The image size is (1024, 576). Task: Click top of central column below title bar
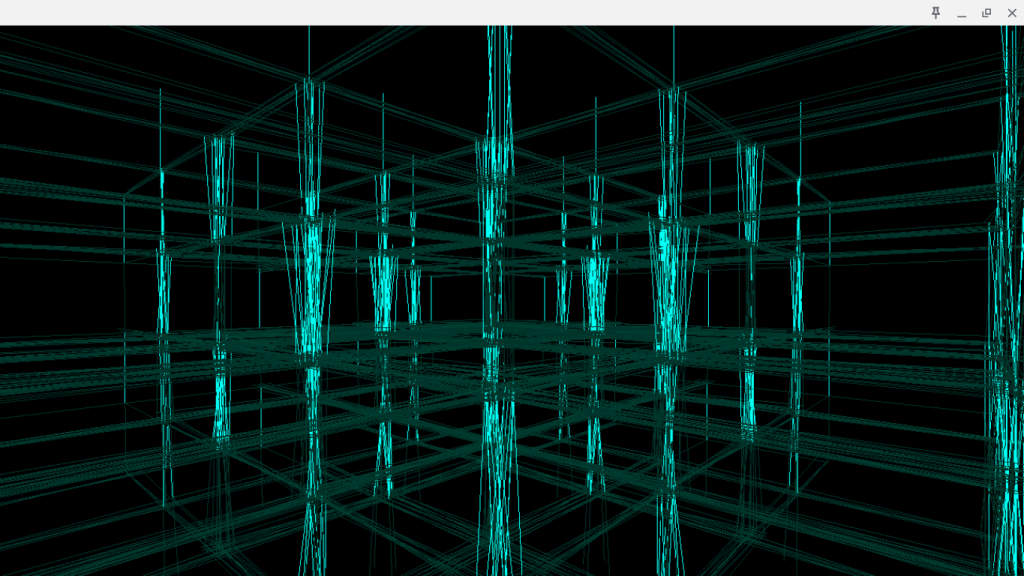coord(497,40)
